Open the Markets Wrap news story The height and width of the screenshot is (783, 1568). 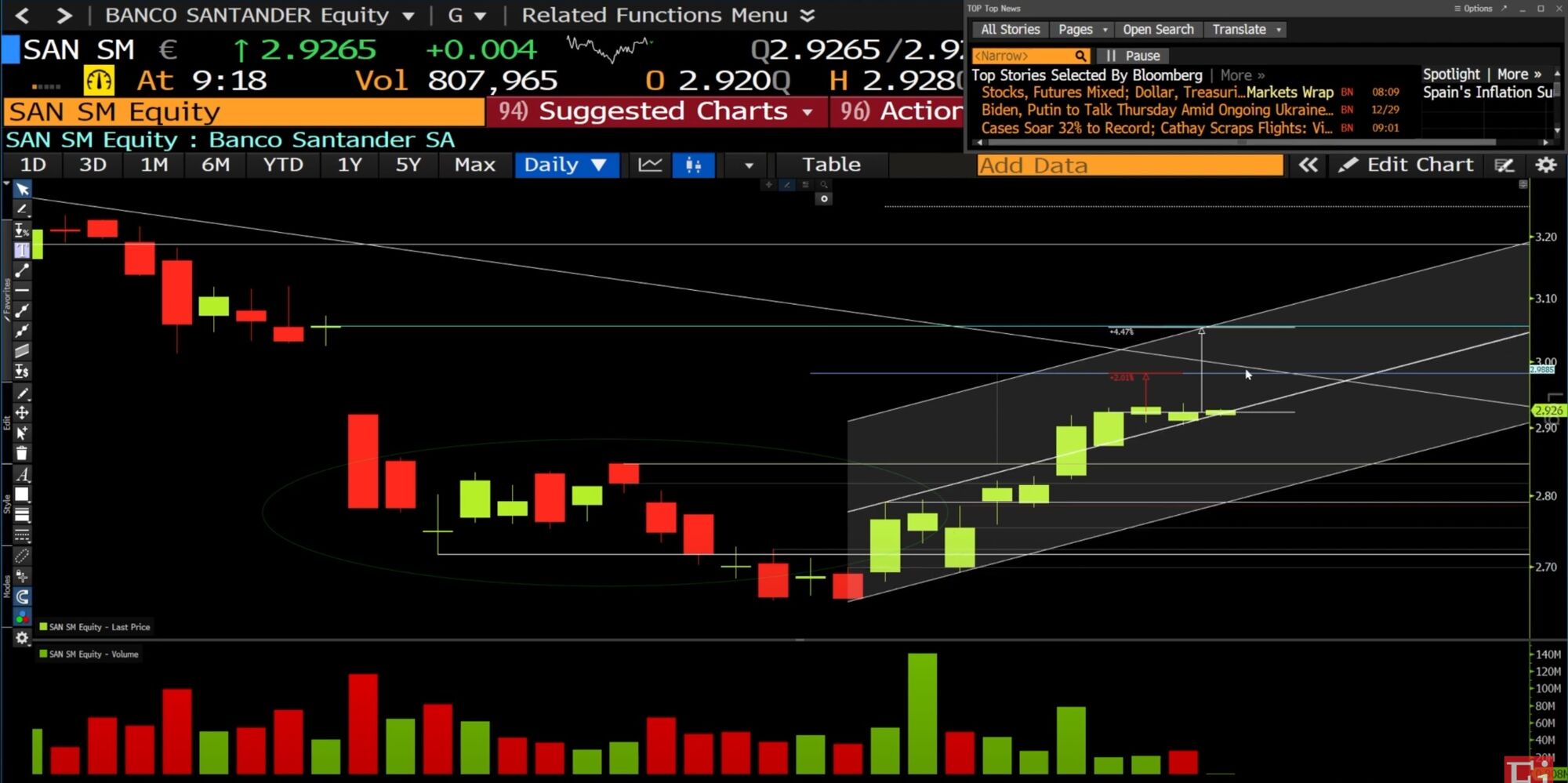tap(1157, 92)
